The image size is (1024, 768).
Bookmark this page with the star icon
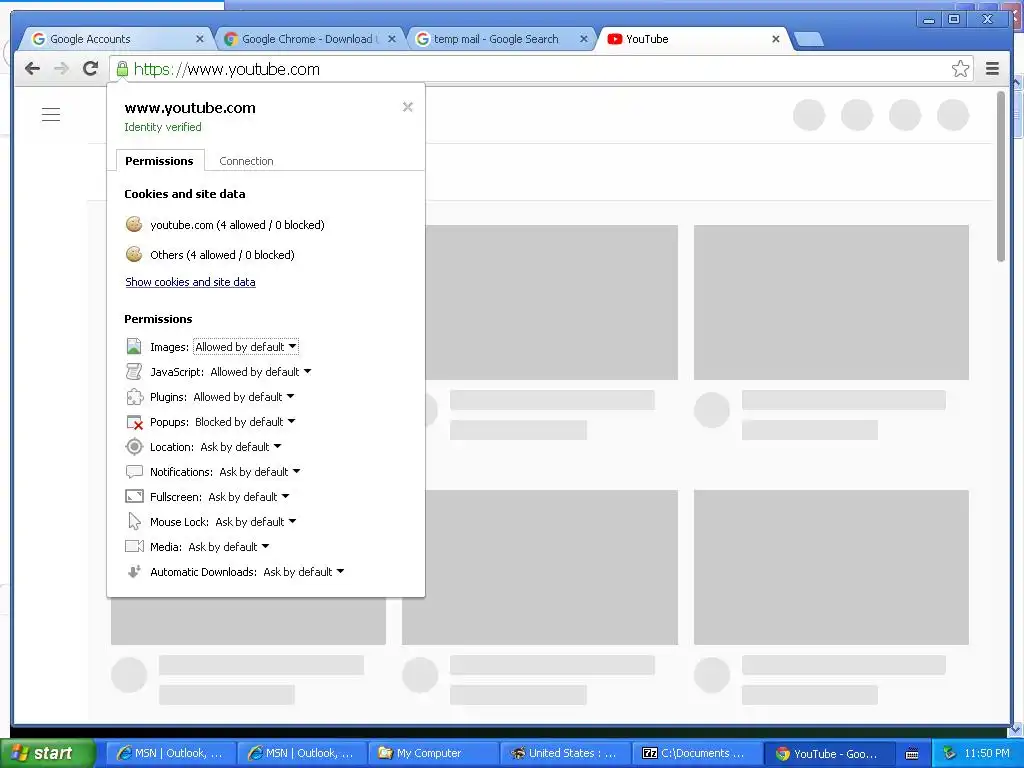960,69
